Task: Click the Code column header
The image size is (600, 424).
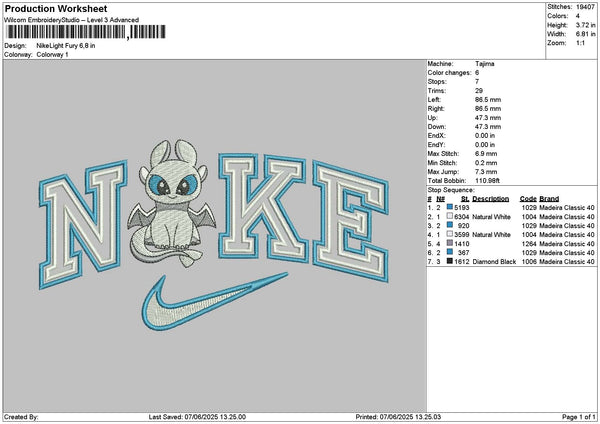Action: point(528,199)
